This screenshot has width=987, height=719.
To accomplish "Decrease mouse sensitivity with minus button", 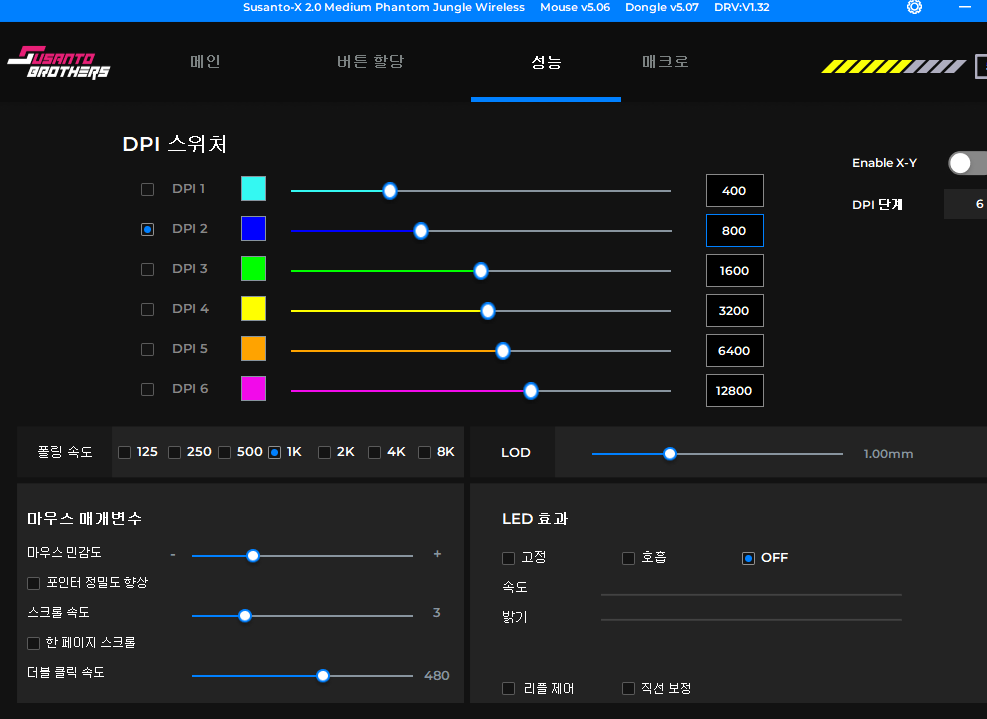I will (172, 555).
